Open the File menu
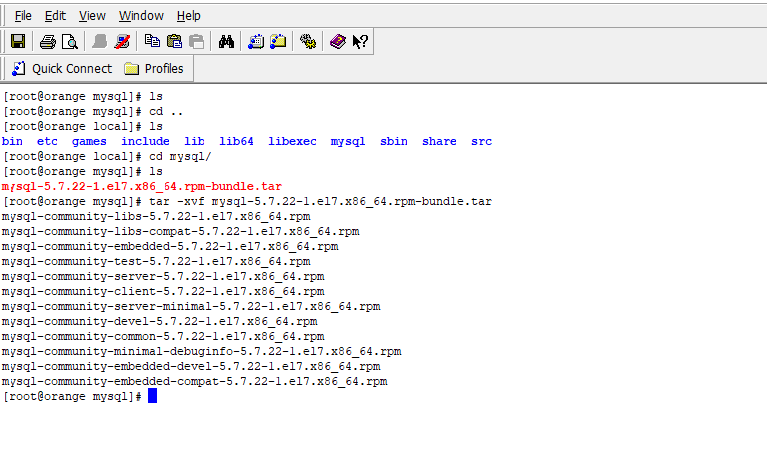 [23, 16]
